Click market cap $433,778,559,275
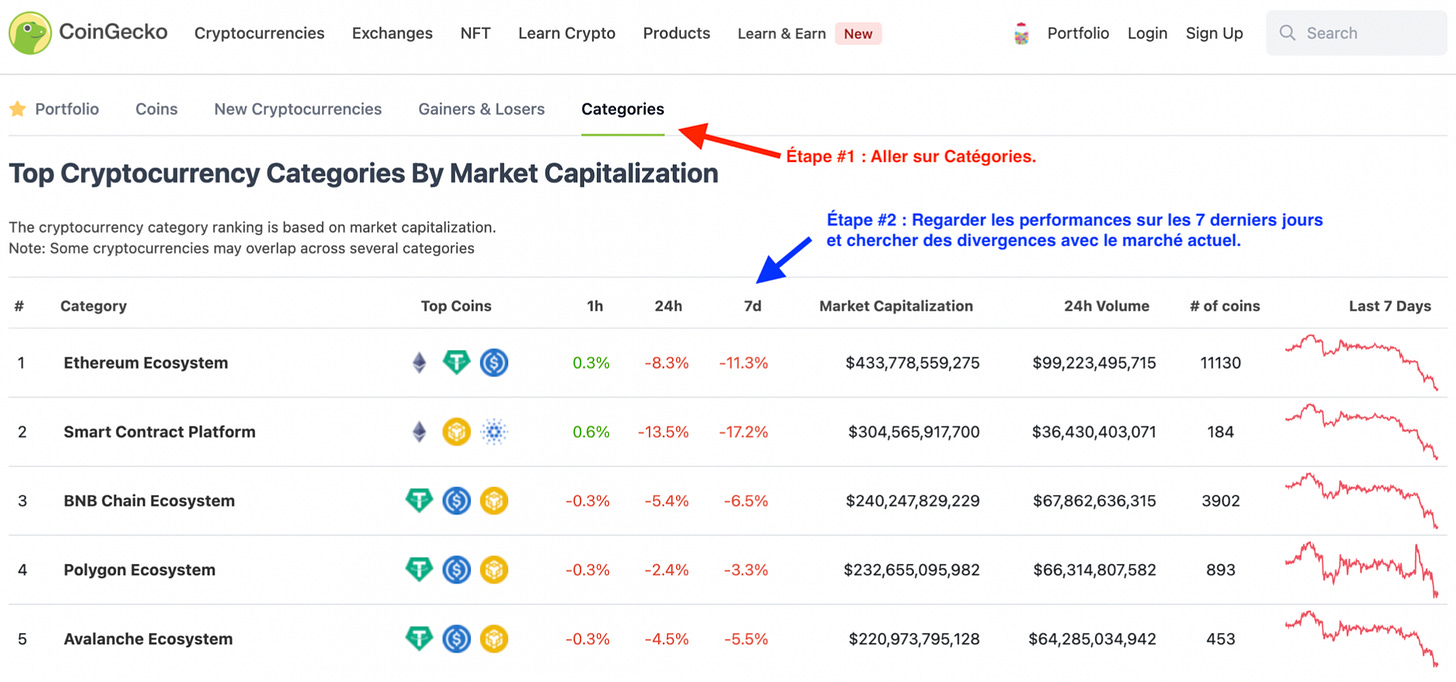This screenshot has width=1456, height=682. [x=913, y=362]
